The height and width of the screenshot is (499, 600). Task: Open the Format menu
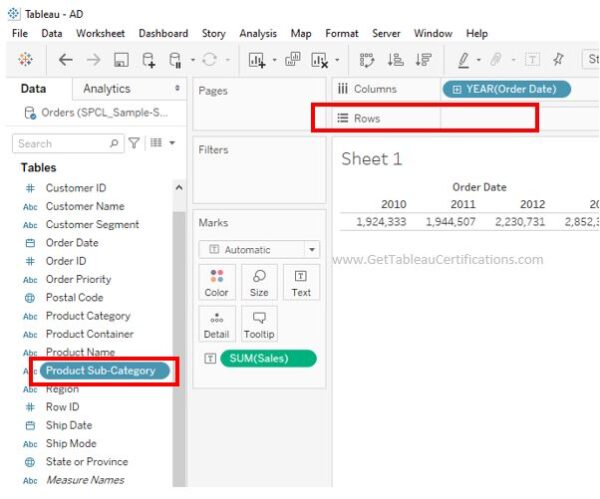[x=342, y=34]
